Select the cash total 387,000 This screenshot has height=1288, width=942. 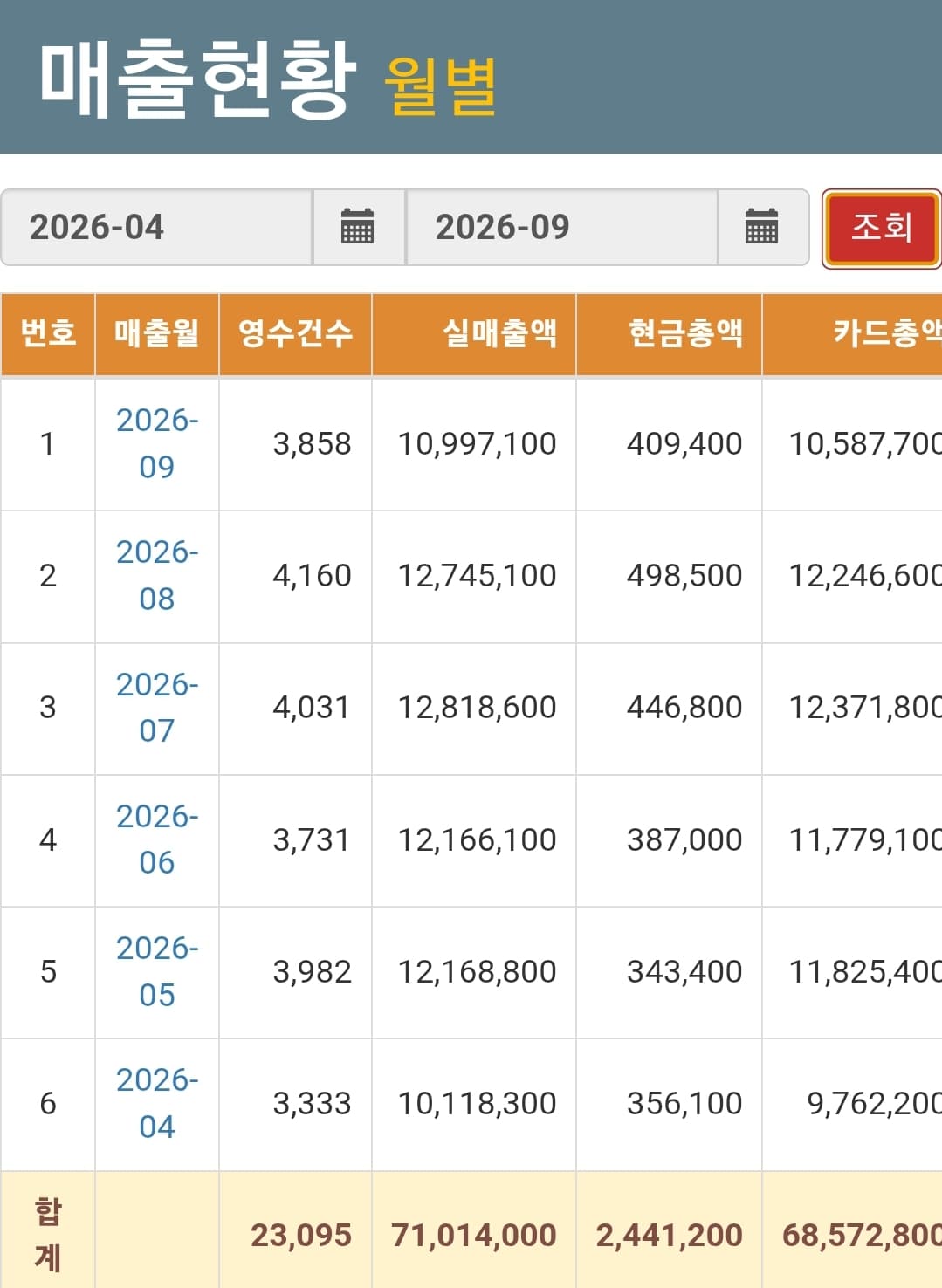point(684,840)
